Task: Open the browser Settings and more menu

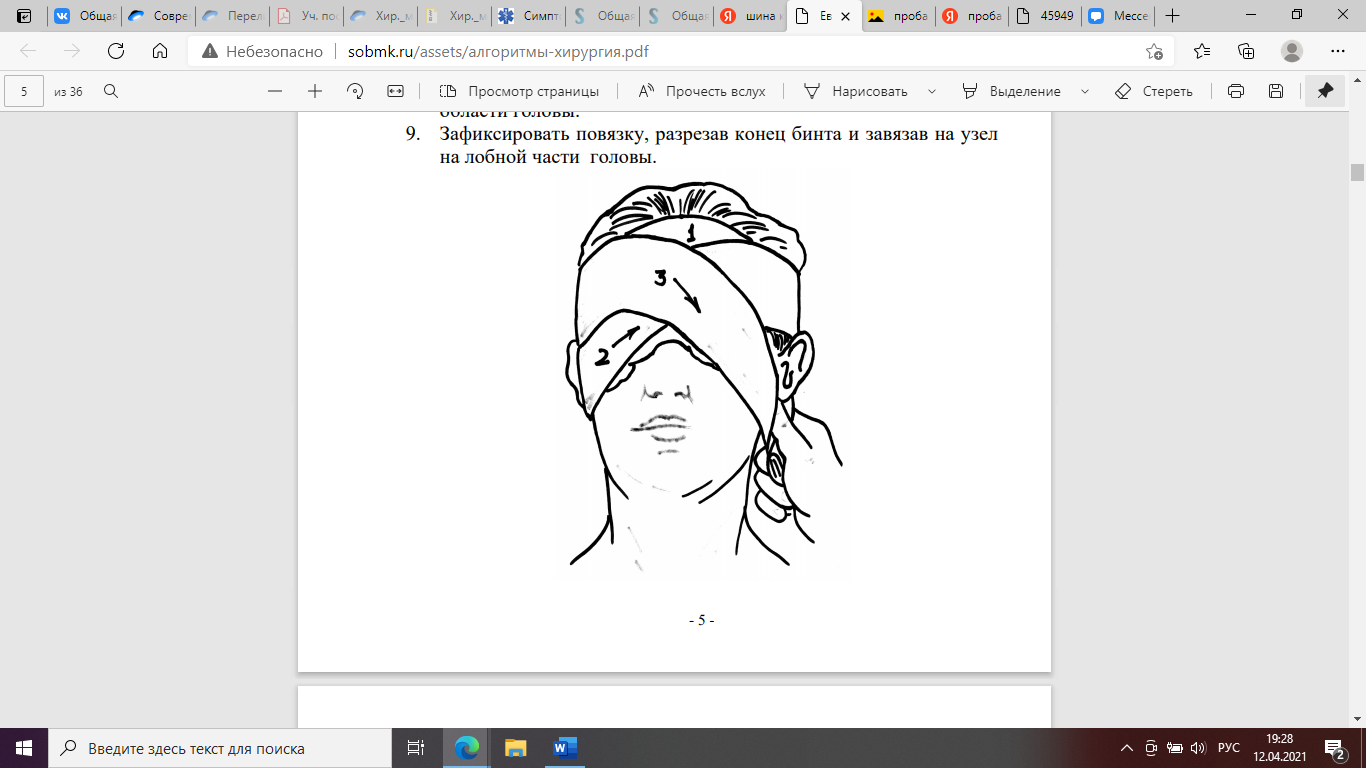Action: pos(1337,52)
